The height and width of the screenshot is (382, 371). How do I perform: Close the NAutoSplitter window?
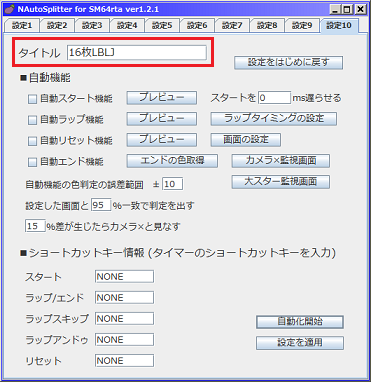360,9
